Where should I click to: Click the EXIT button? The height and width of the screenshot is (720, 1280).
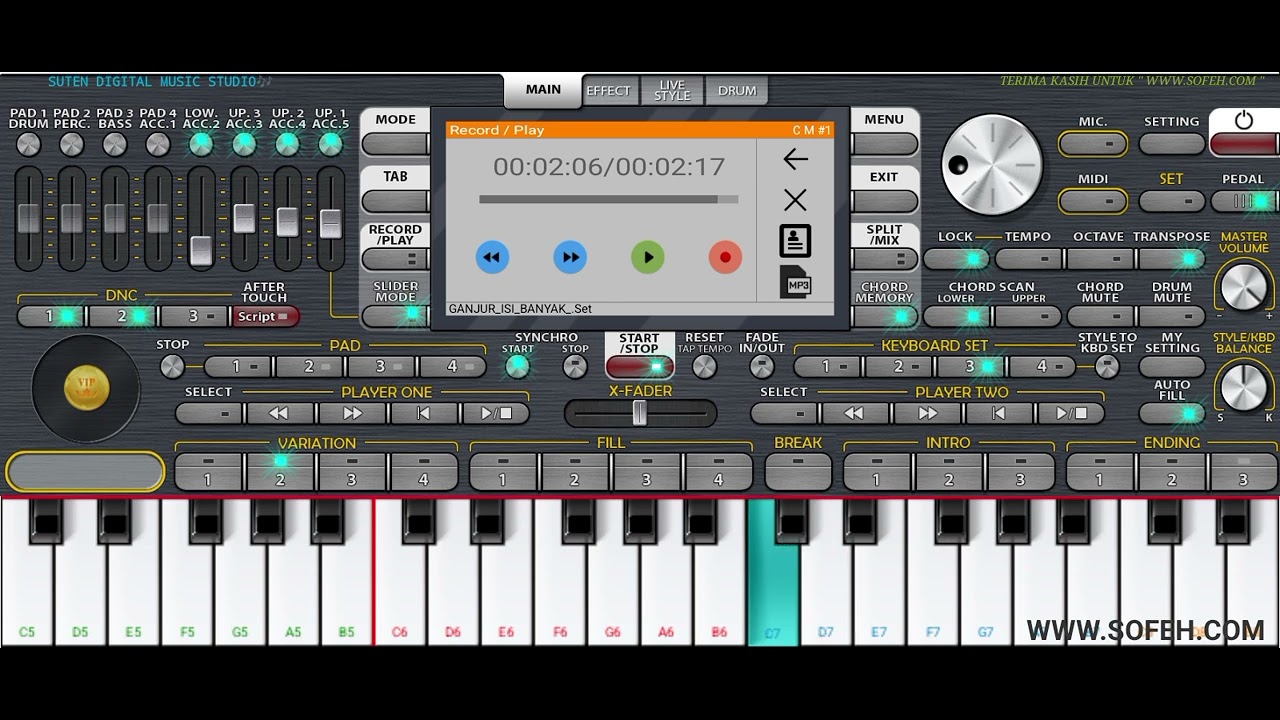pos(884,201)
